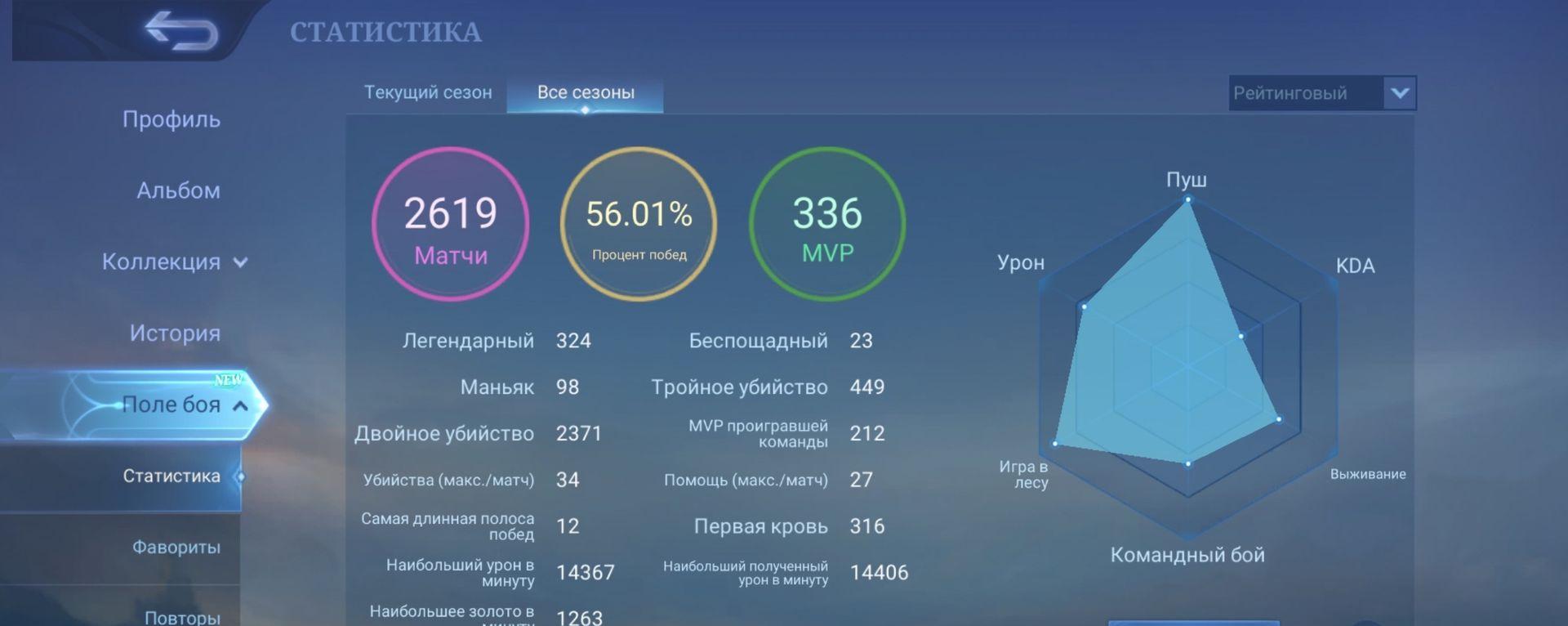
Task: Select the Статистика submenu item
Action: pos(171,476)
